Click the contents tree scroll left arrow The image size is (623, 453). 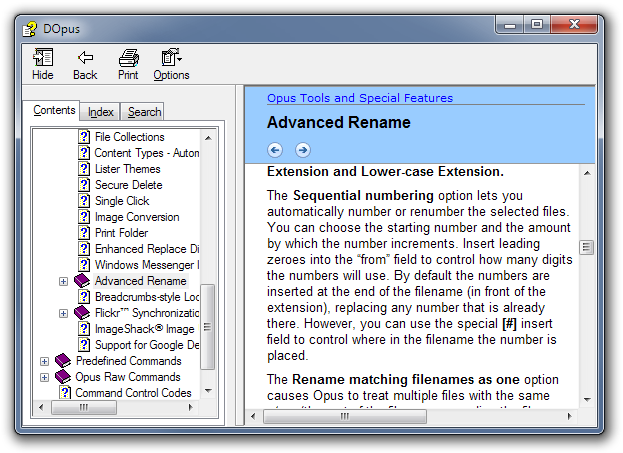pos(41,407)
